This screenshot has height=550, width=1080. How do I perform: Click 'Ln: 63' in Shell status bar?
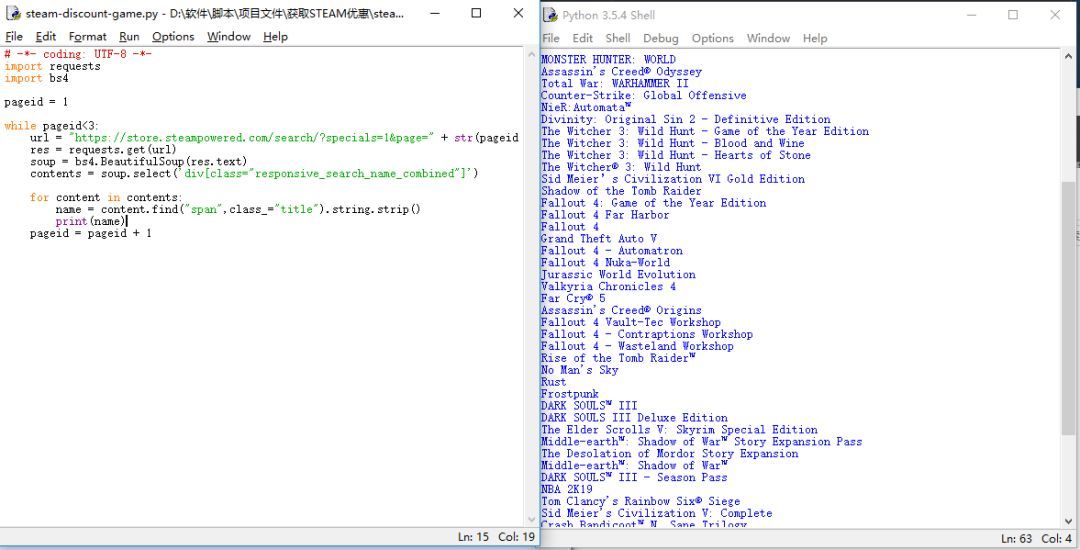1017,538
